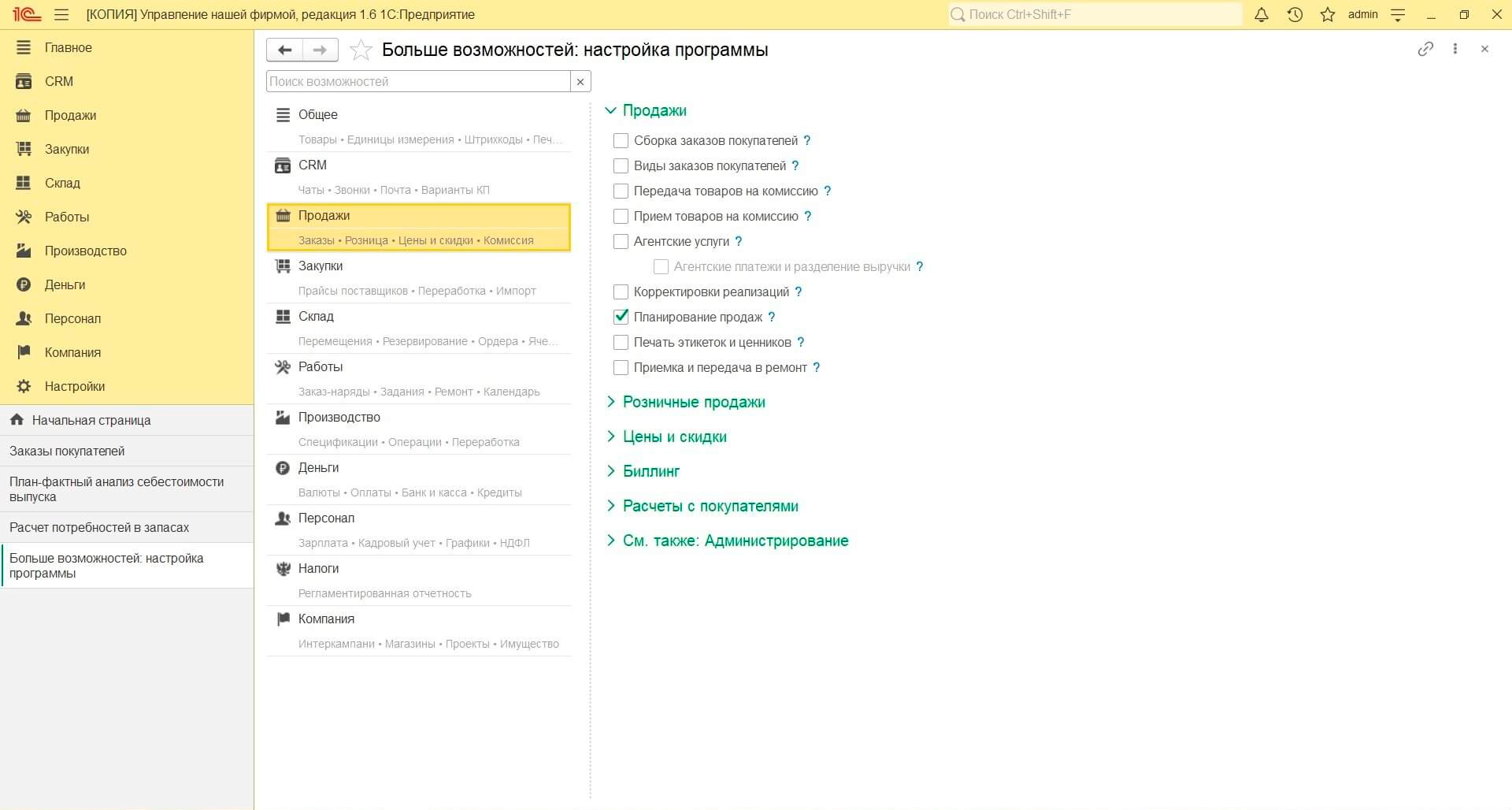Copy link to this page icon

[x=1425, y=49]
